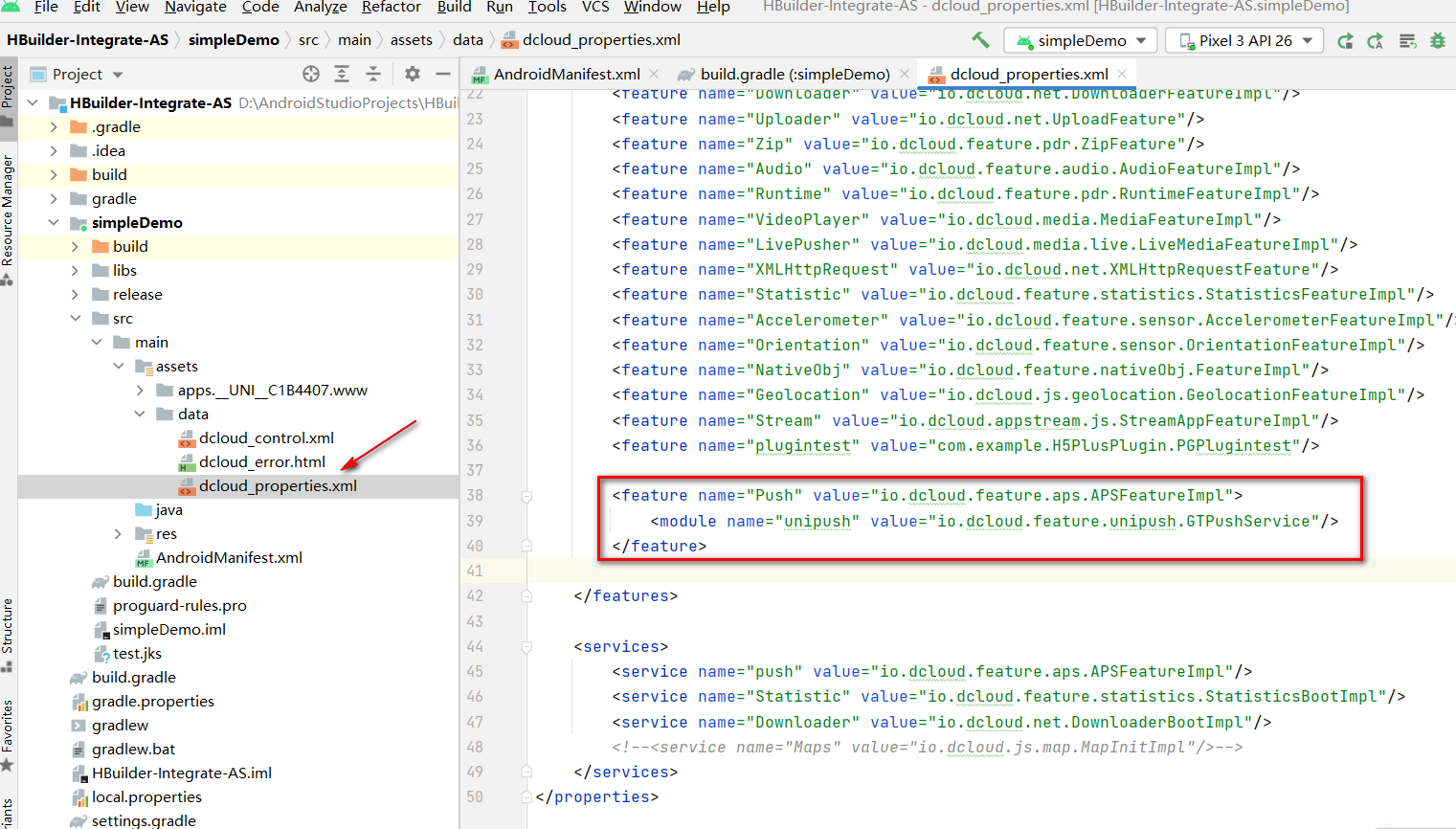Expand the release folder
Viewport: 1456px width, 829px height.
(x=75, y=294)
